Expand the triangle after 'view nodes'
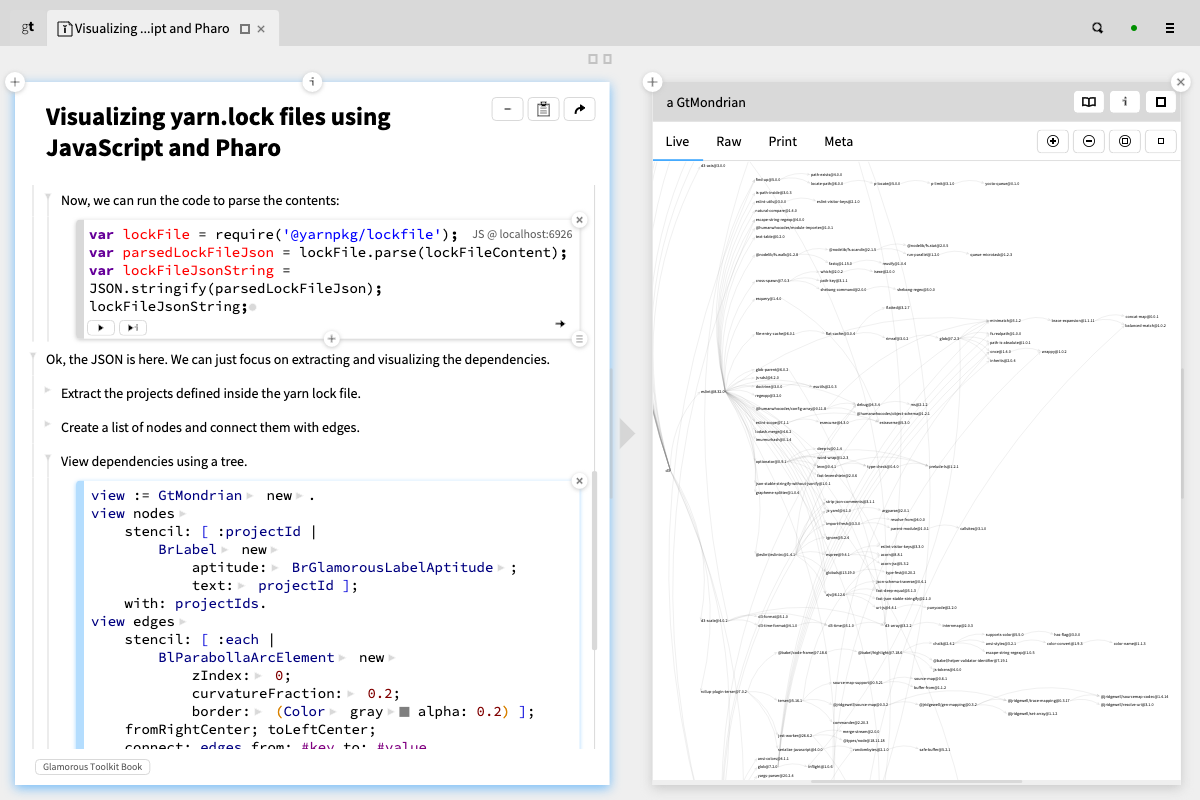The image size is (1200, 800). pos(182,514)
